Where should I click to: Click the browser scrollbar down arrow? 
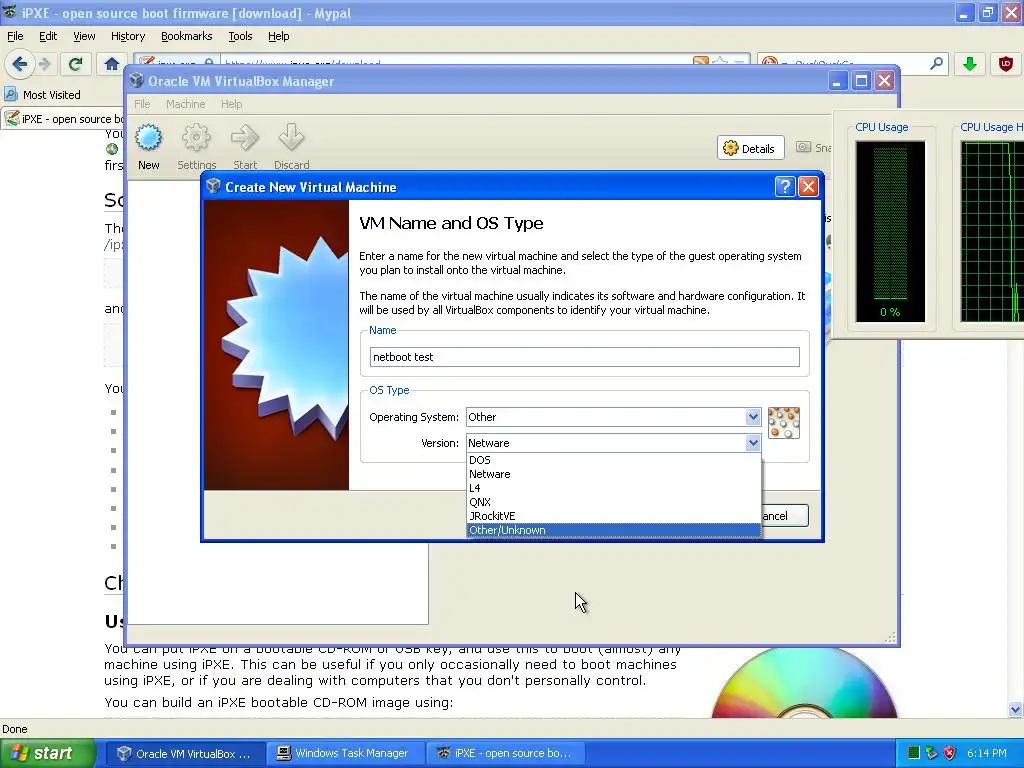(1016, 709)
